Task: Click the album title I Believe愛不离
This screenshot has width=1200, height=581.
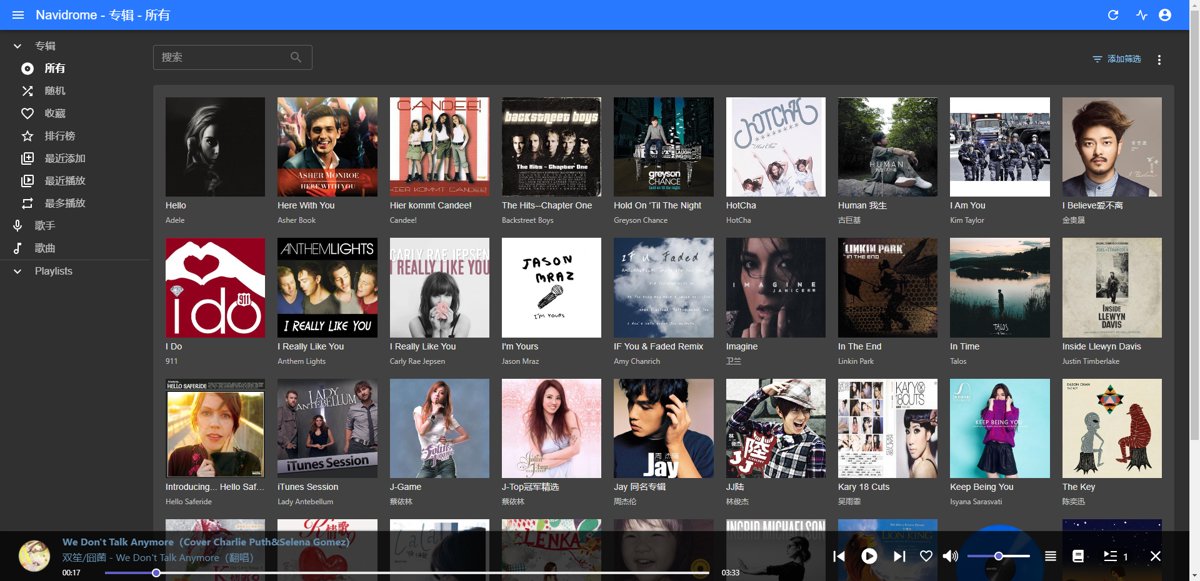Action: (x=1092, y=206)
